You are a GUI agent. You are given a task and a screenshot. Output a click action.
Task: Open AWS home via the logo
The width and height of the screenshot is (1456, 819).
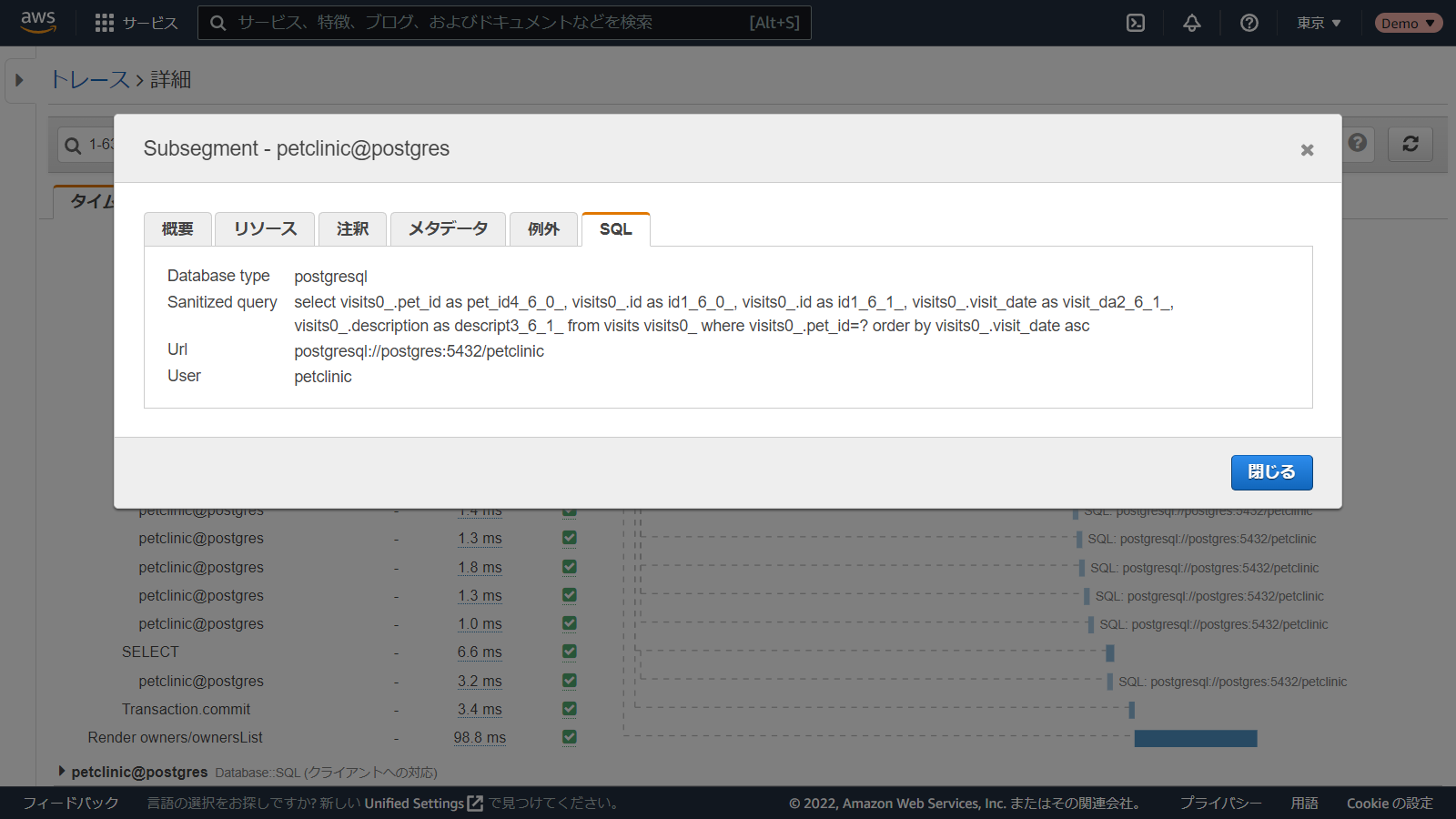point(38,22)
